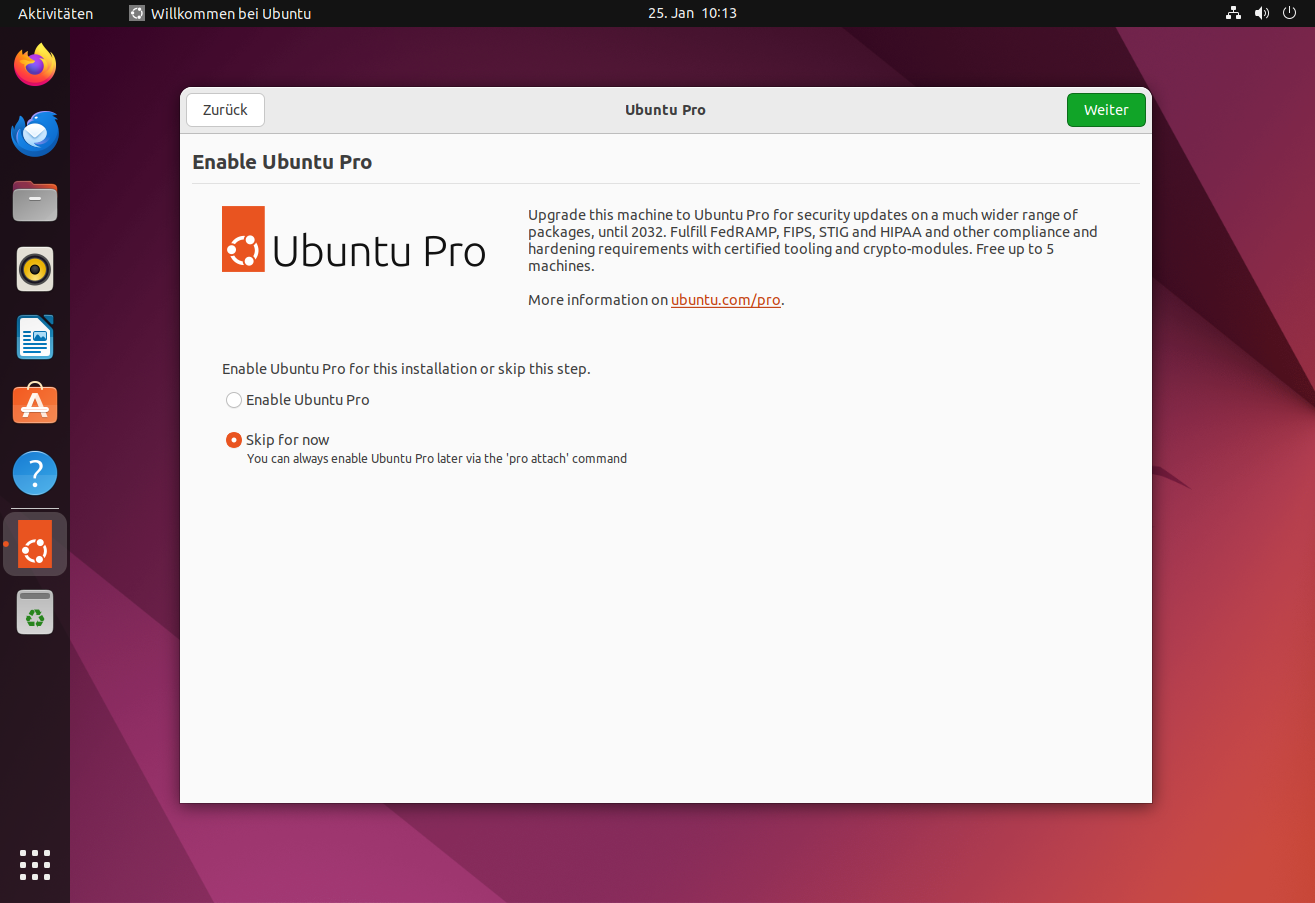Click the volume speaker icon
Image resolution: width=1315 pixels, height=903 pixels.
click(x=1262, y=13)
